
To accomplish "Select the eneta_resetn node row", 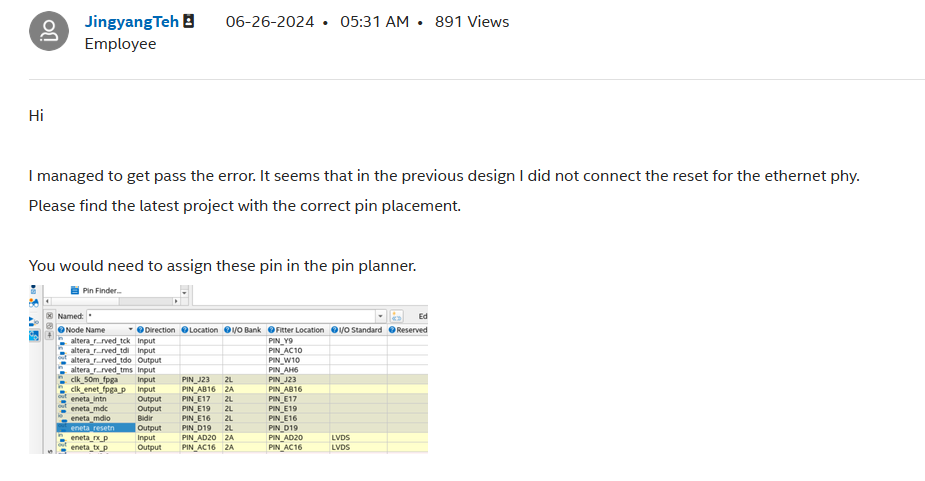I will [94, 427].
